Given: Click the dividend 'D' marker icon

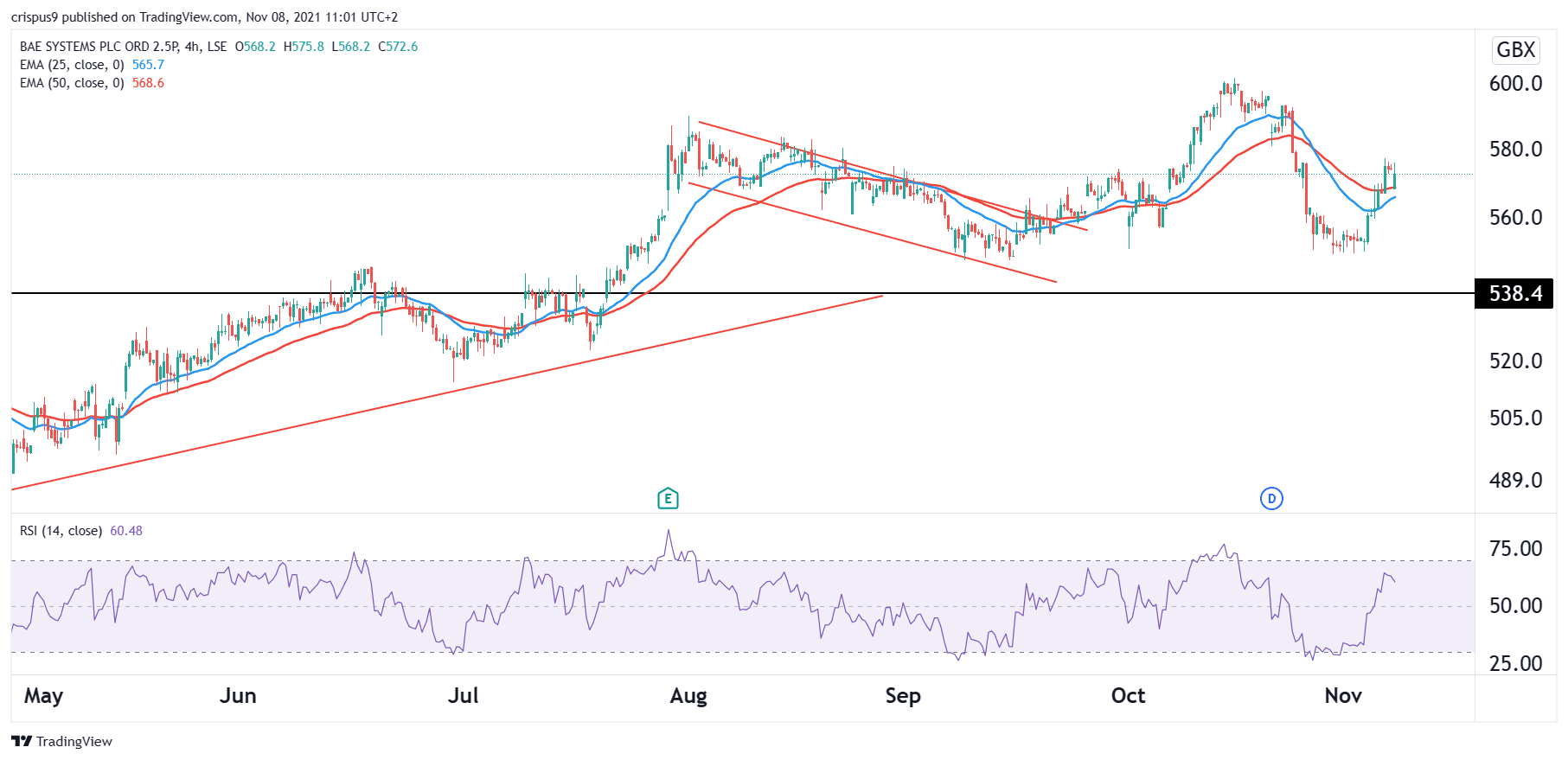Looking at the screenshot, I should point(1270,498).
